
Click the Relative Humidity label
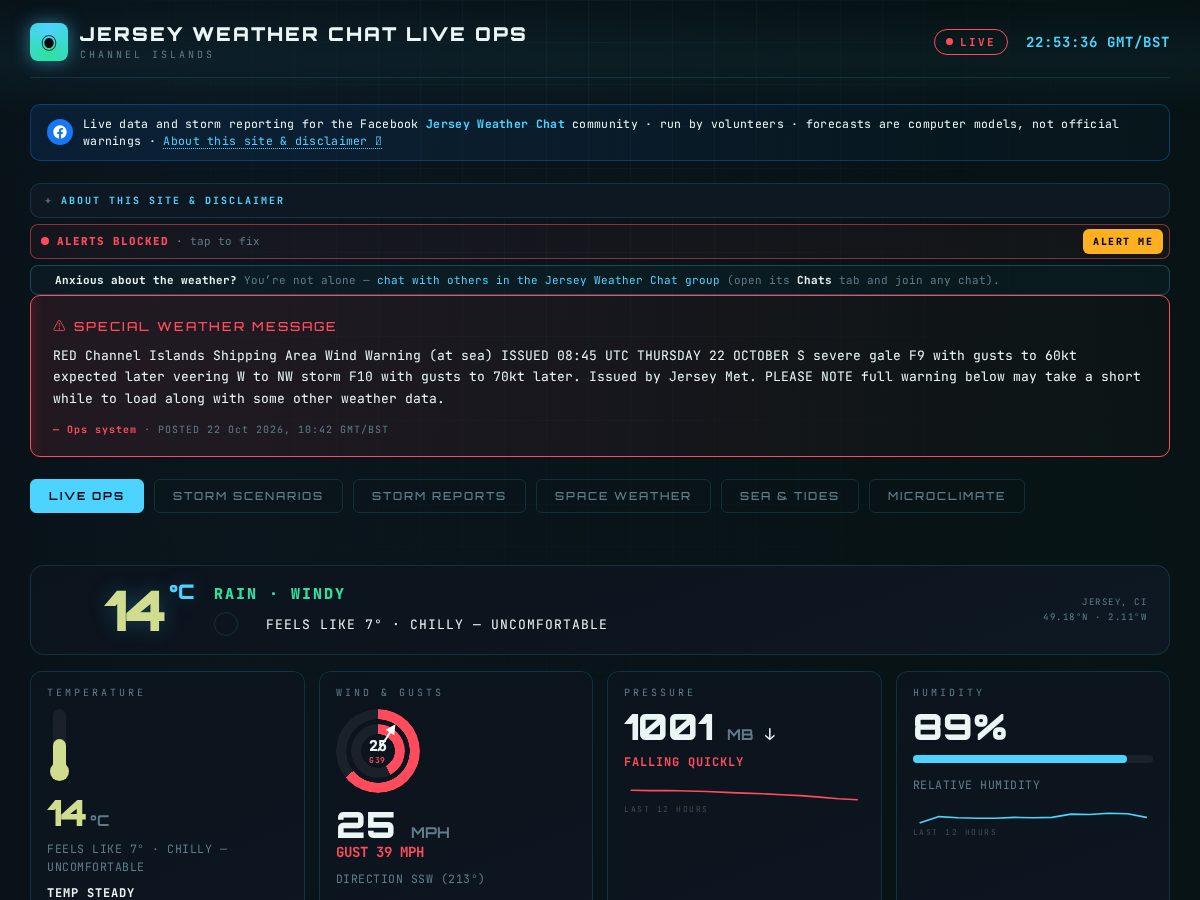977,785
